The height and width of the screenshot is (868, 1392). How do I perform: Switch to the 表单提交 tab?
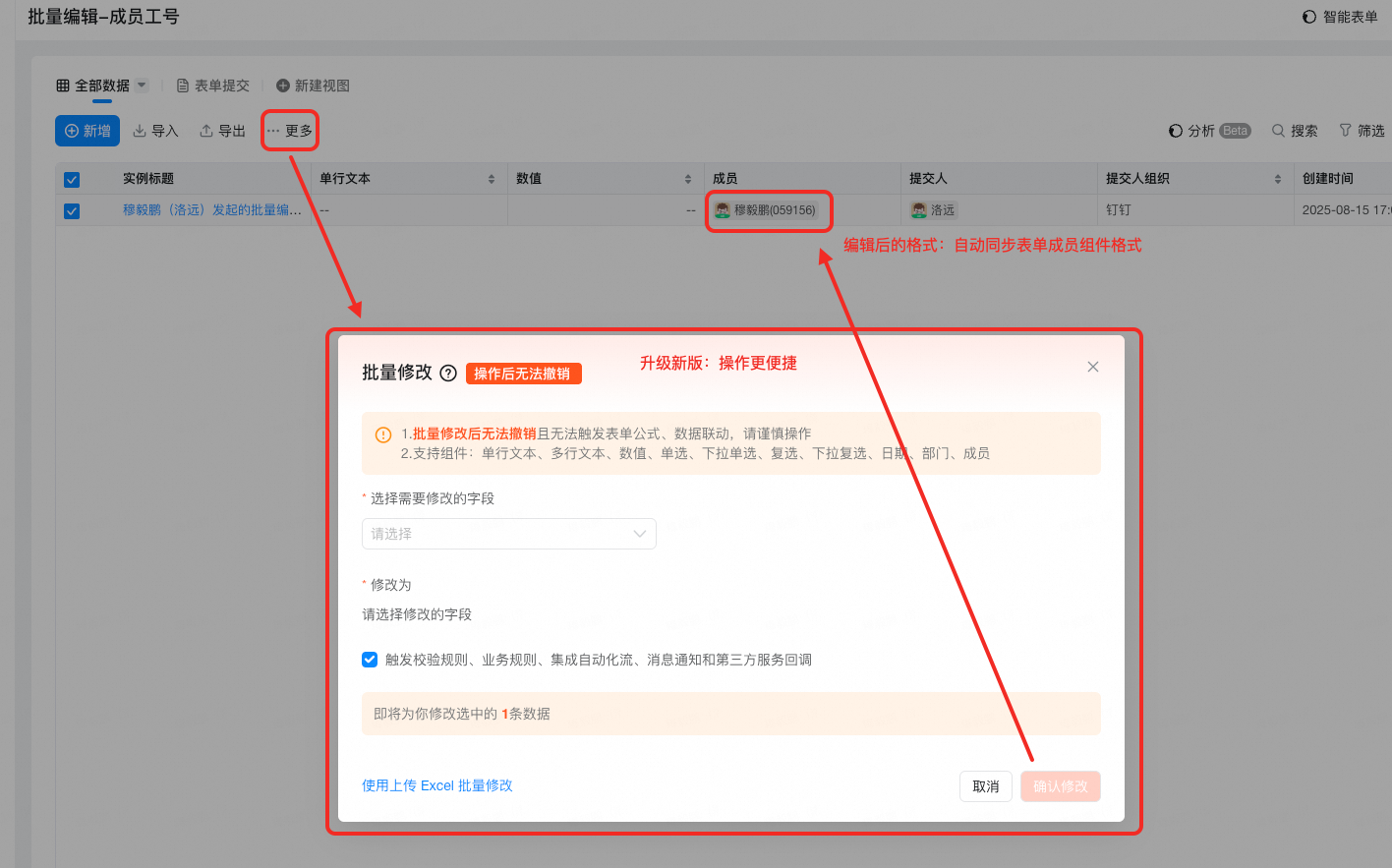[212, 86]
